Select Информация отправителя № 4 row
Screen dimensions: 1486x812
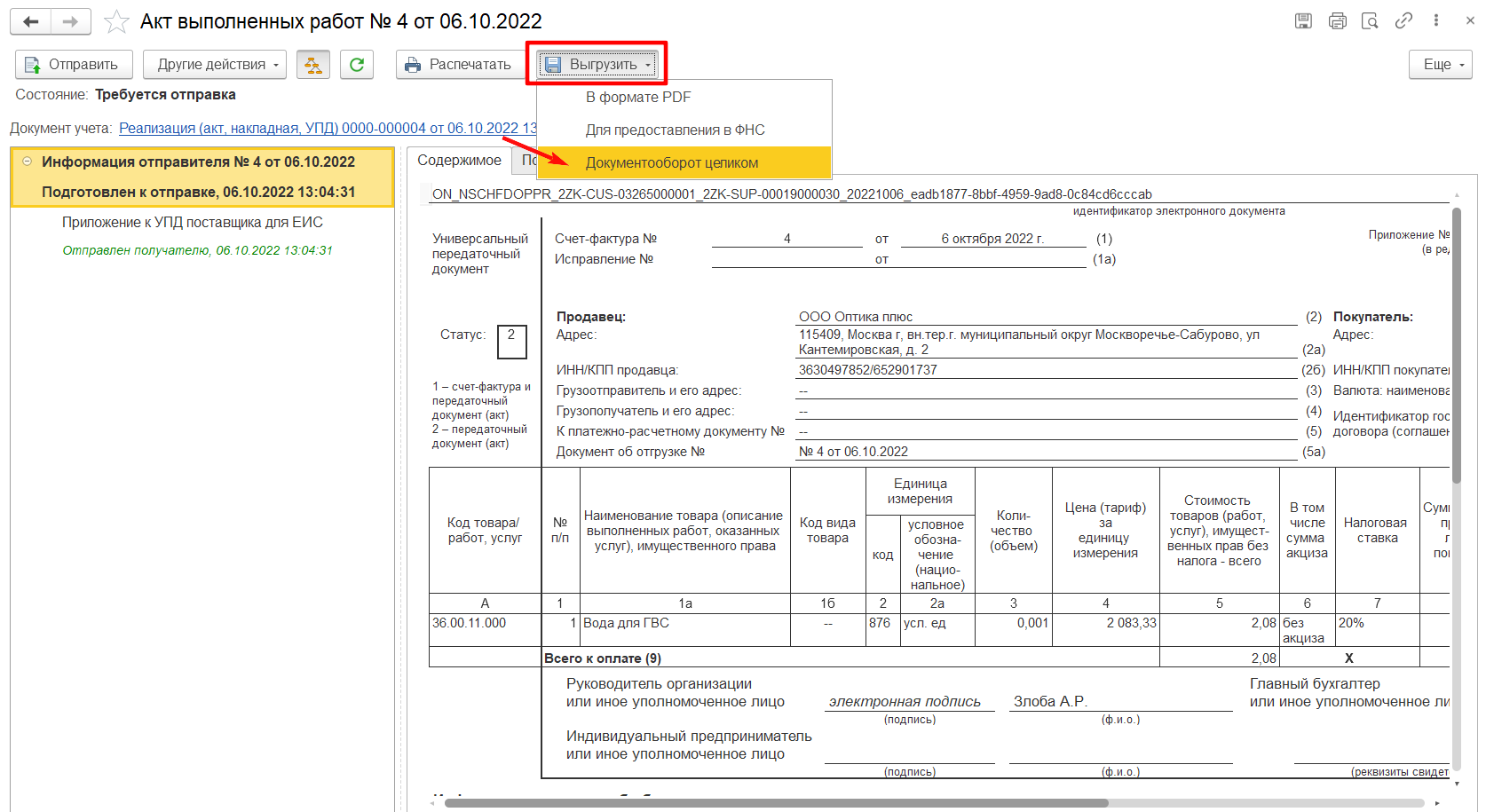coord(202,177)
